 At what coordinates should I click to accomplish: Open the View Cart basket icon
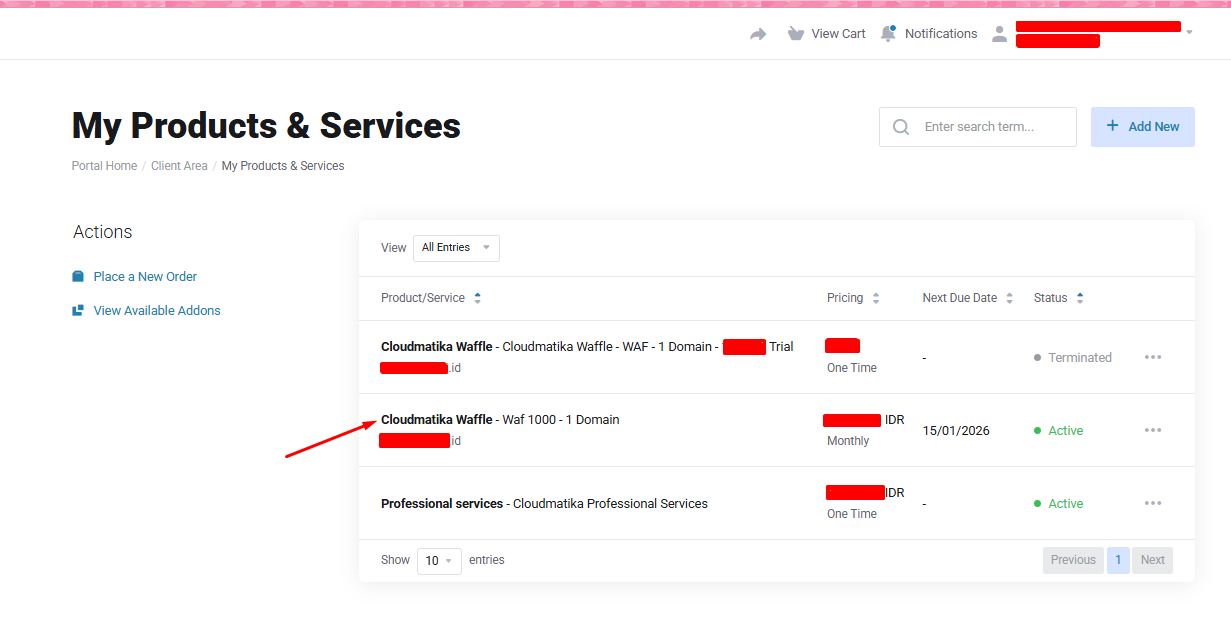click(x=796, y=34)
